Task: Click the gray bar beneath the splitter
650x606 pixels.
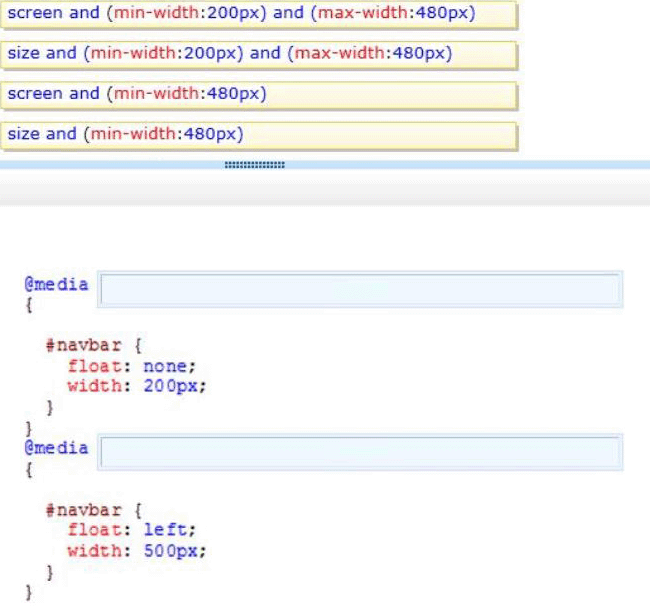Action: tap(325, 190)
